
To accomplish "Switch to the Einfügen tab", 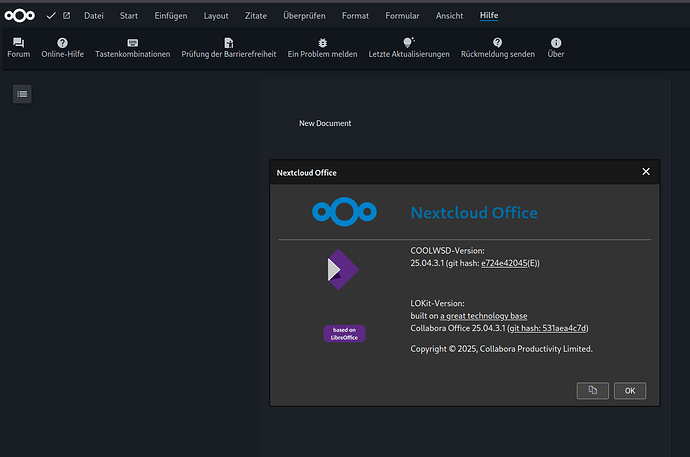I will (171, 16).
